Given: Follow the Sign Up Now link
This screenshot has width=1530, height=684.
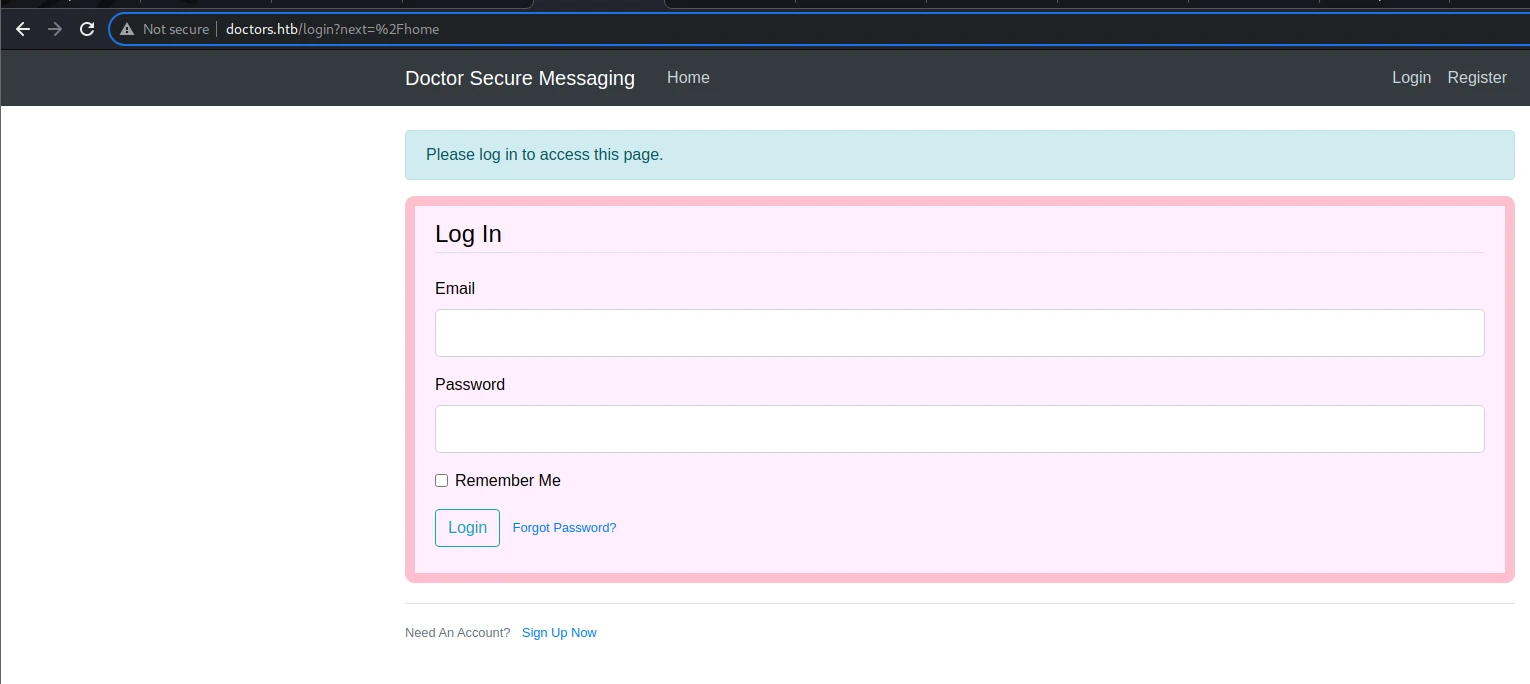Looking at the screenshot, I should pyautogui.click(x=559, y=633).
